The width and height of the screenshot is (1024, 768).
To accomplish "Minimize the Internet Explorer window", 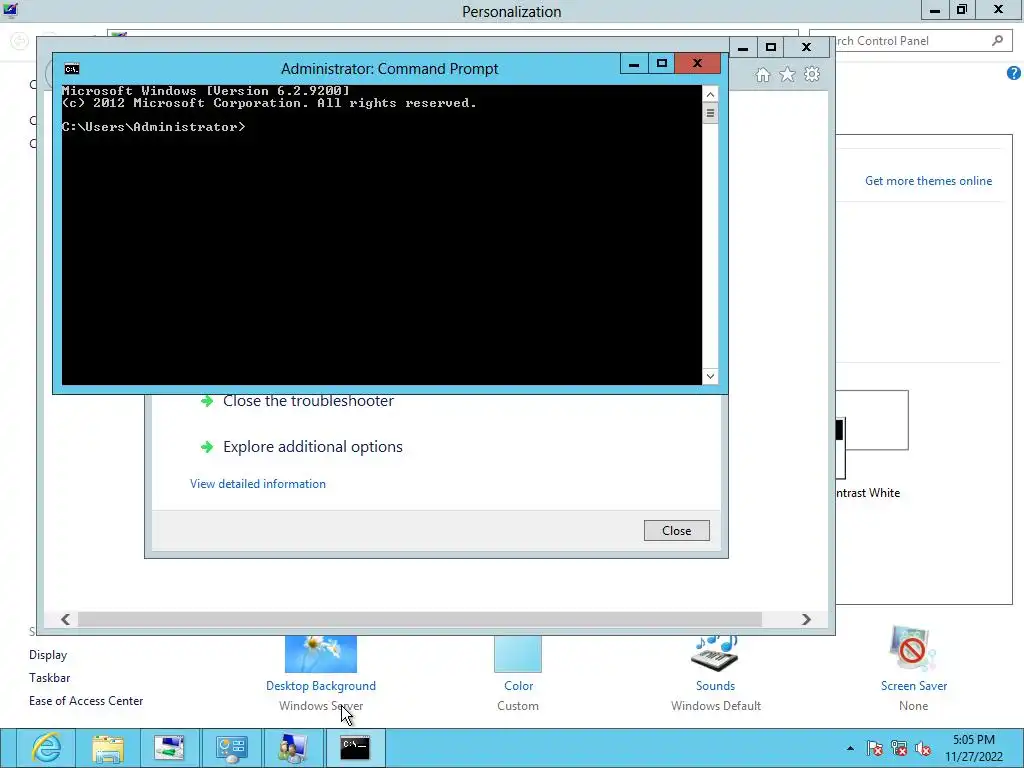I will (743, 48).
